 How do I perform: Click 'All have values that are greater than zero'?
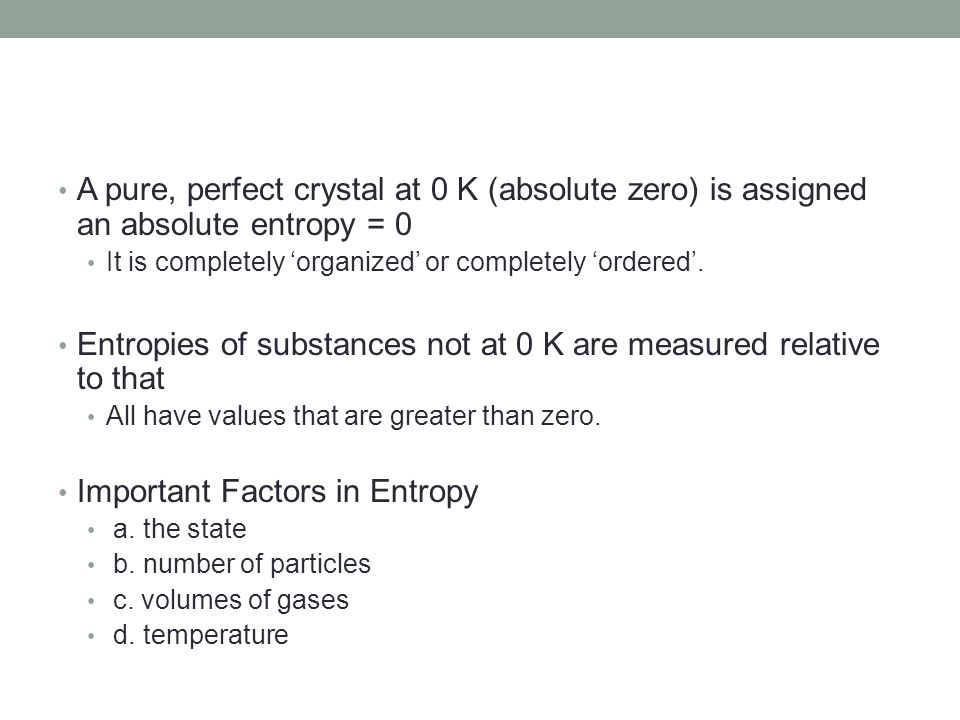click(353, 416)
